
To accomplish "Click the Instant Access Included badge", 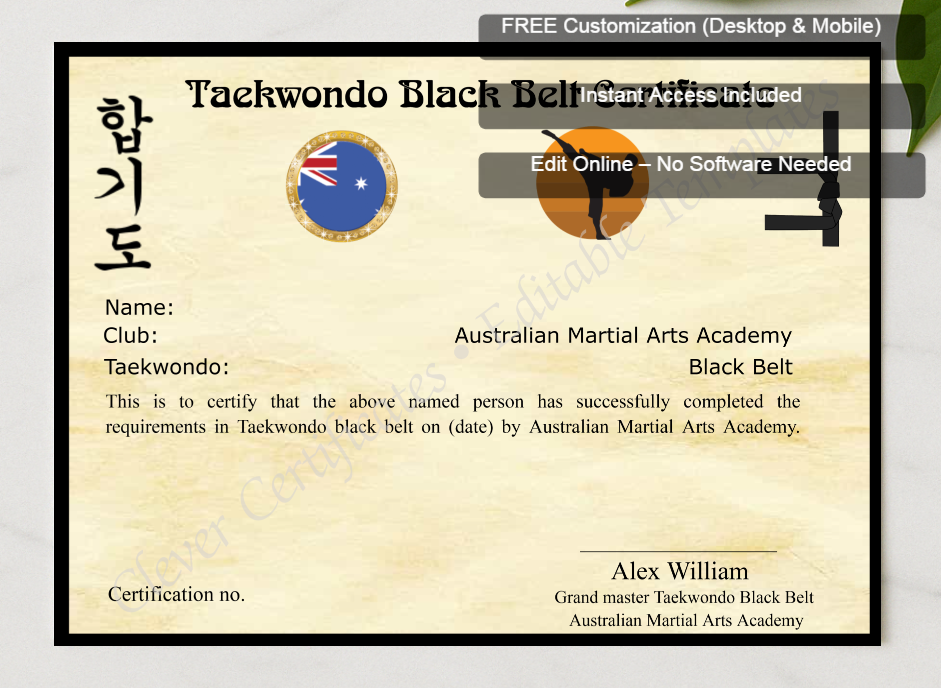I will (690, 95).
